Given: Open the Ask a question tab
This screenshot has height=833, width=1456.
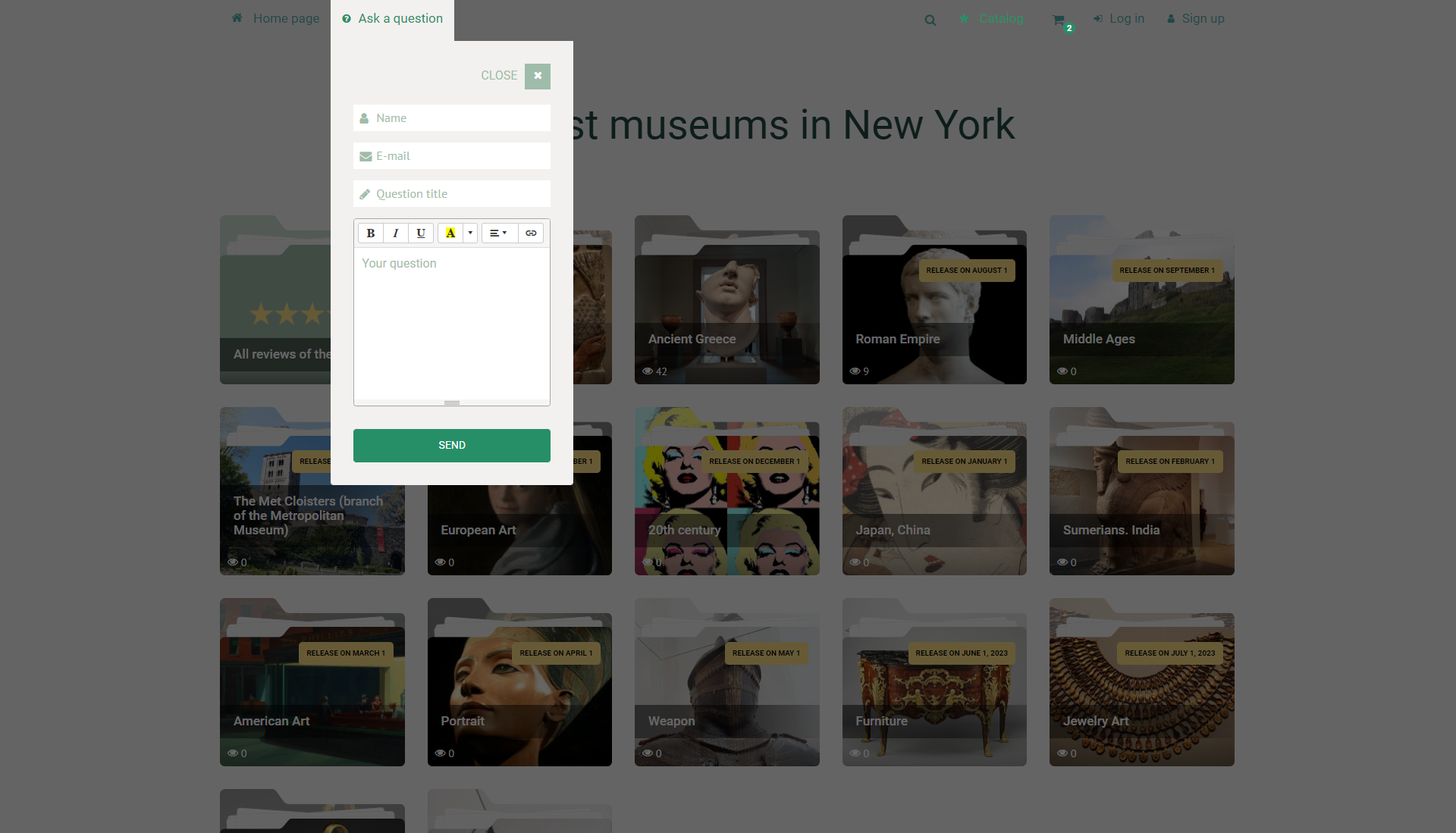Looking at the screenshot, I should tap(392, 19).
